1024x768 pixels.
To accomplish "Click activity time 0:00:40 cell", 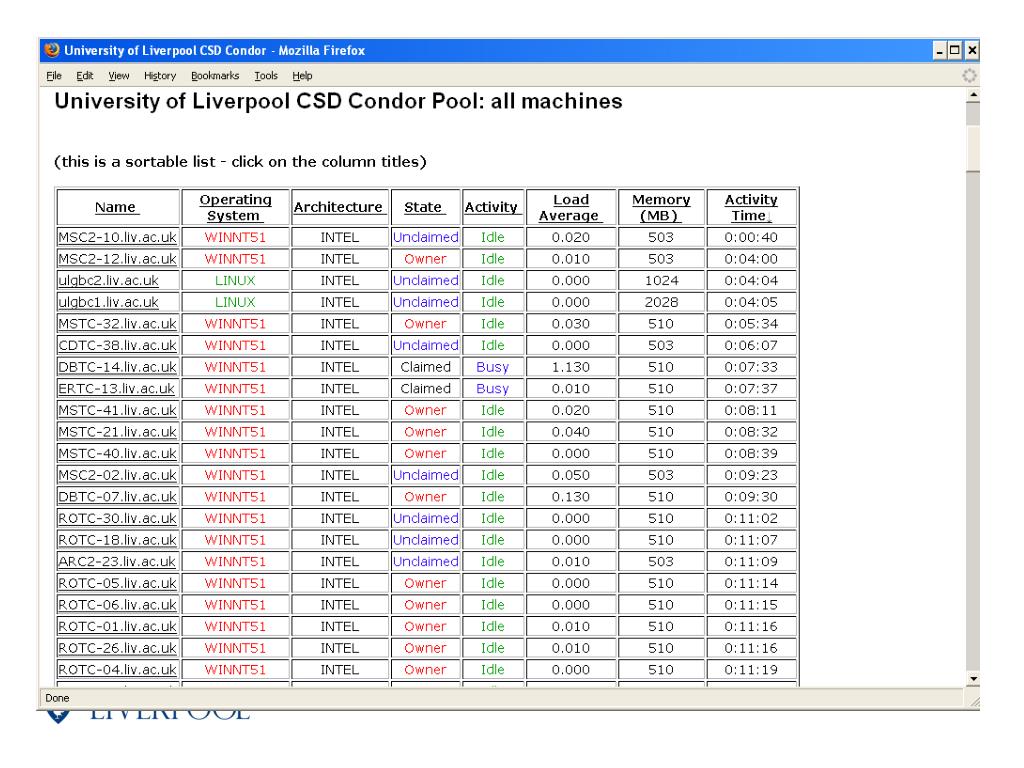I will pos(751,237).
